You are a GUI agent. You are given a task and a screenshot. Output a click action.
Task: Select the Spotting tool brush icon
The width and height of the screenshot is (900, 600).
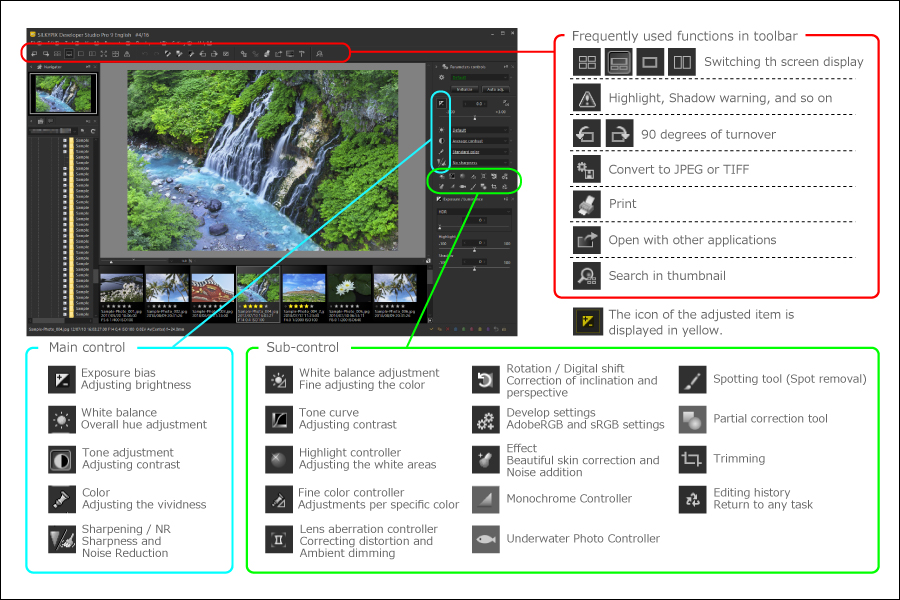[692, 380]
